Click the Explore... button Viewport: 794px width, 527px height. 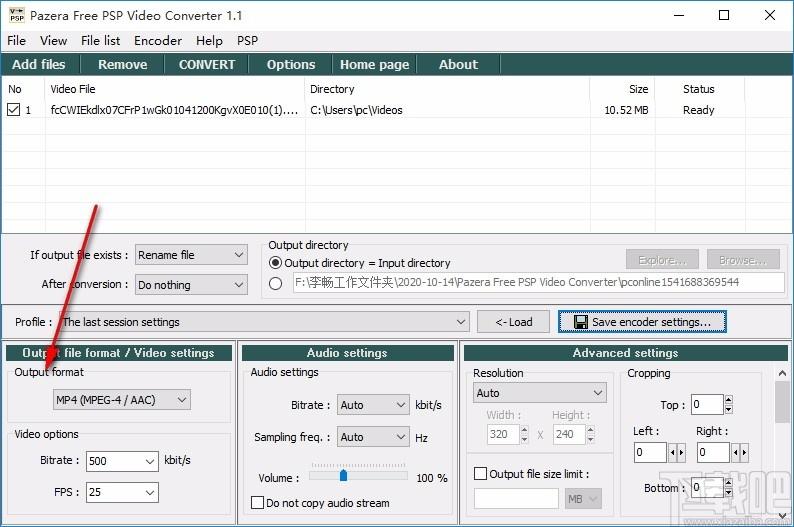pyautogui.click(x=662, y=260)
